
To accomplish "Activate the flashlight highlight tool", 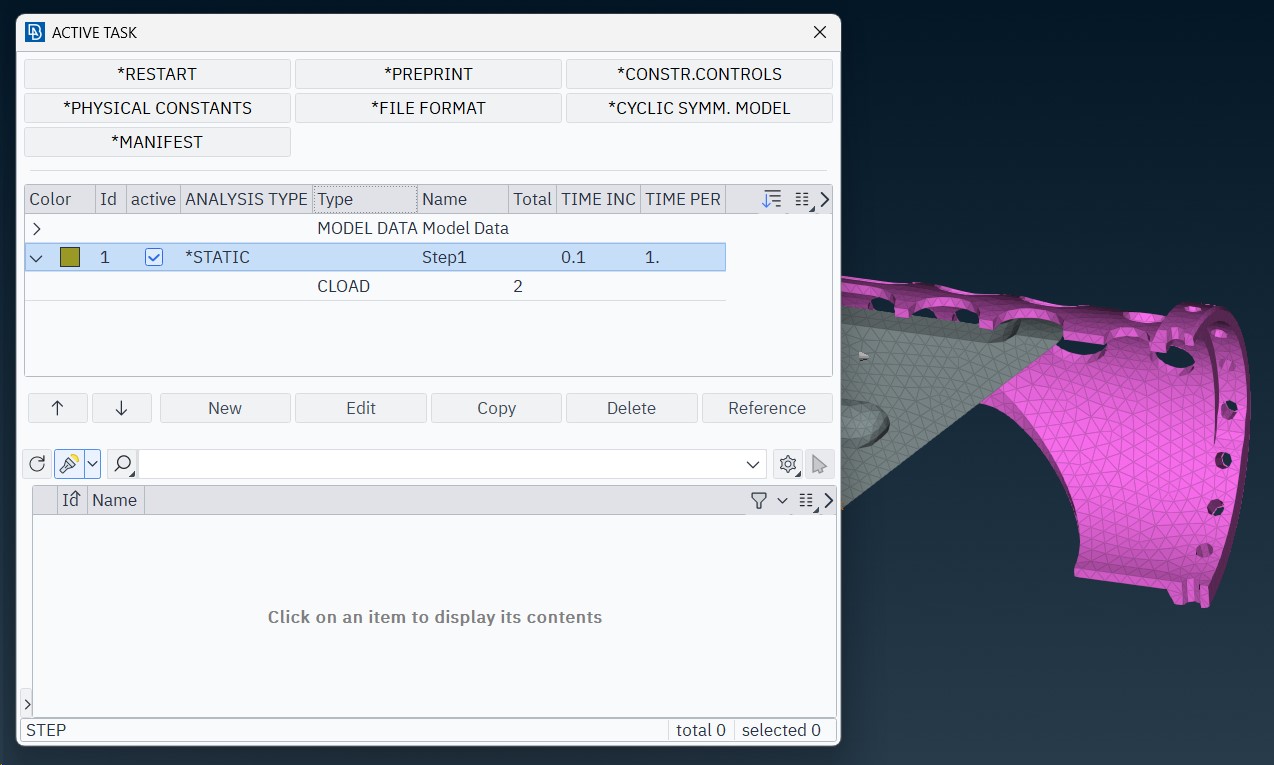I will pos(69,464).
